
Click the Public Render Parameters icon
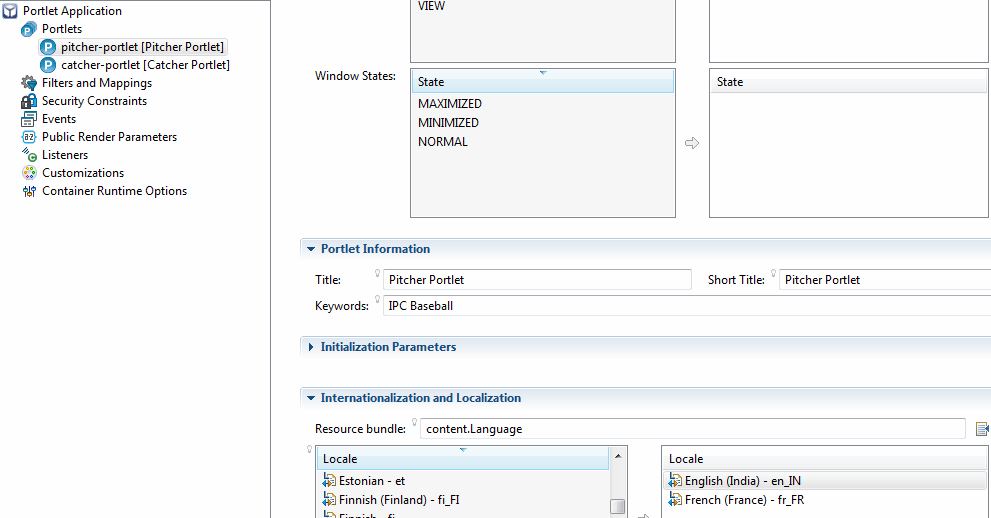tap(29, 137)
